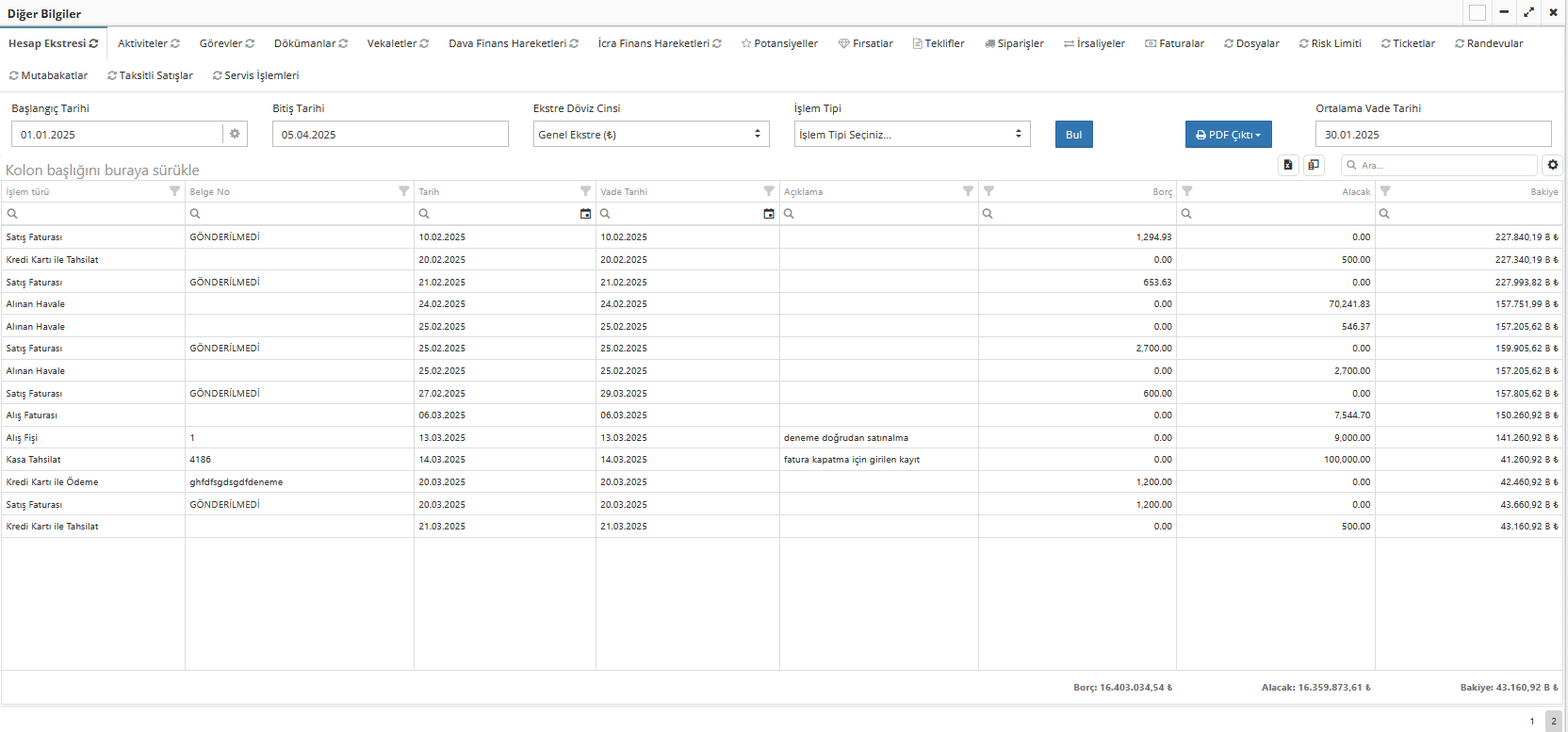1568x732 pixels.
Task: Go to page 1 of results
Action: click(x=1532, y=722)
